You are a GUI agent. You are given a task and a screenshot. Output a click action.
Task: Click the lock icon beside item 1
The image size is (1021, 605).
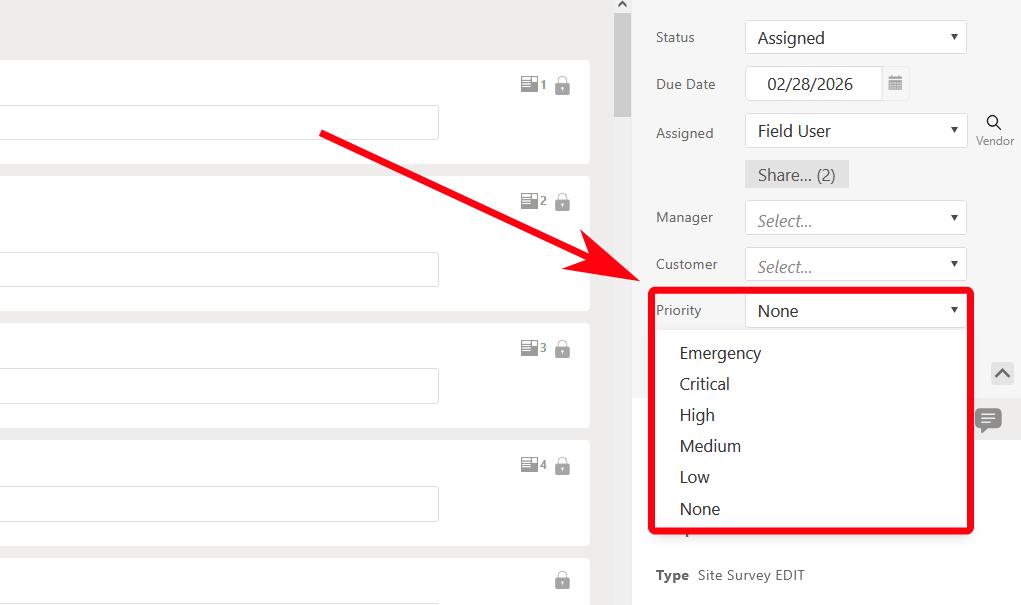click(562, 86)
